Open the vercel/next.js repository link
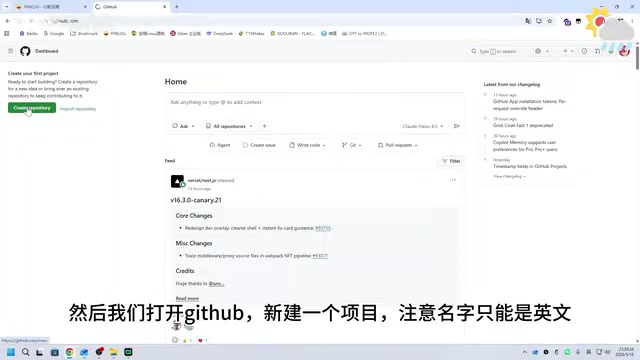 pyautogui.click(x=202, y=180)
